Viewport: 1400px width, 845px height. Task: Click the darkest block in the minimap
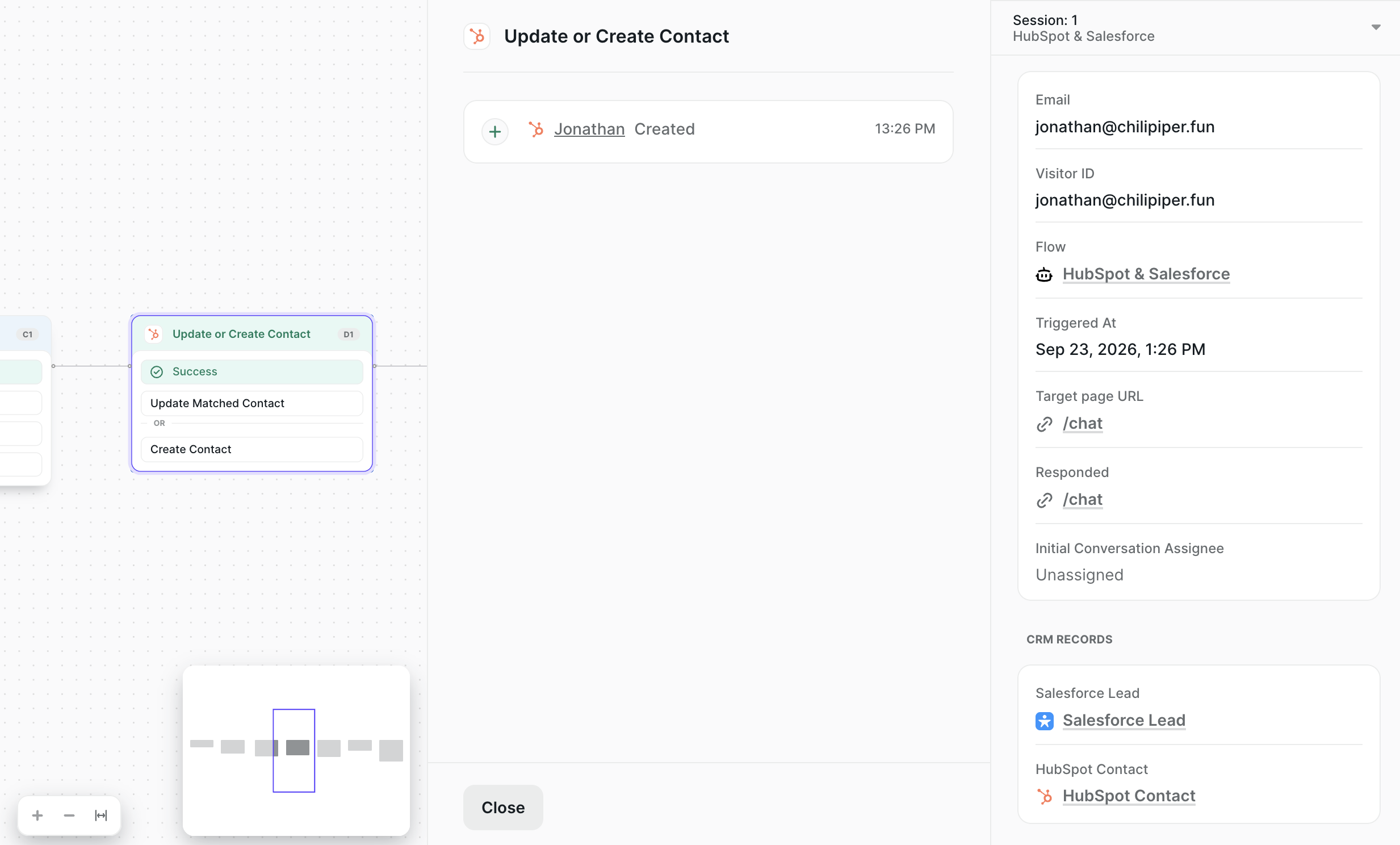[297, 747]
